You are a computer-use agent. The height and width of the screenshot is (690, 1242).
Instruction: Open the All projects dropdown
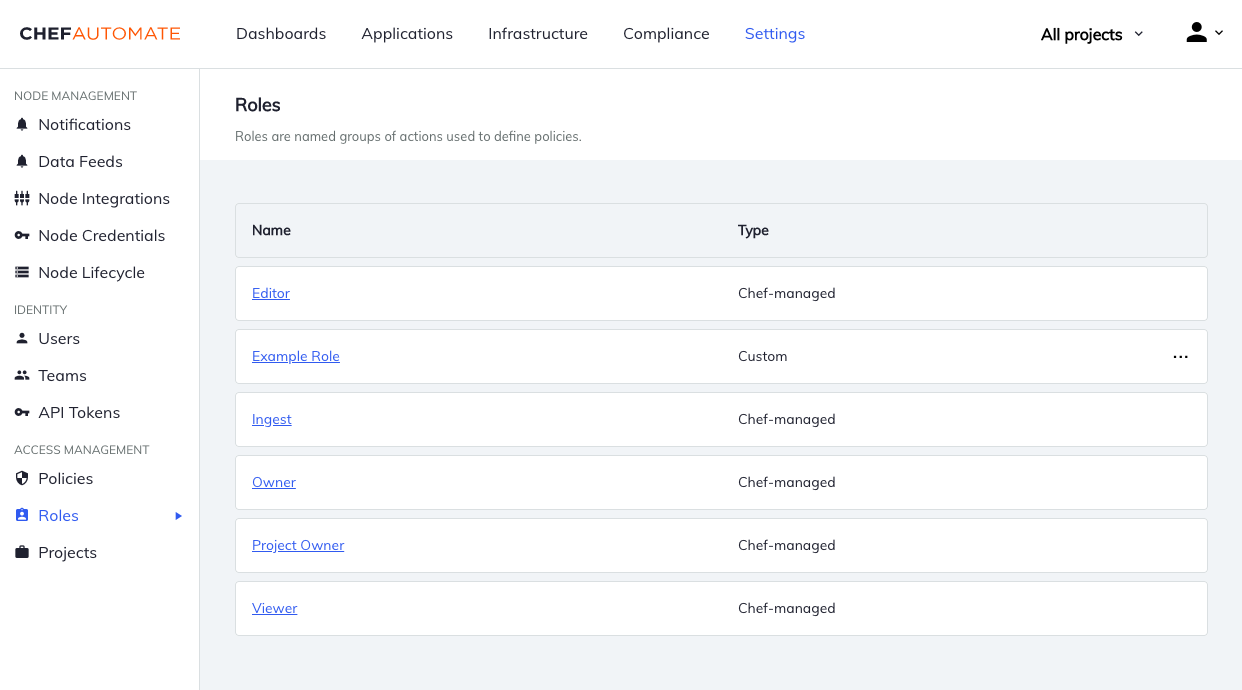1090,34
